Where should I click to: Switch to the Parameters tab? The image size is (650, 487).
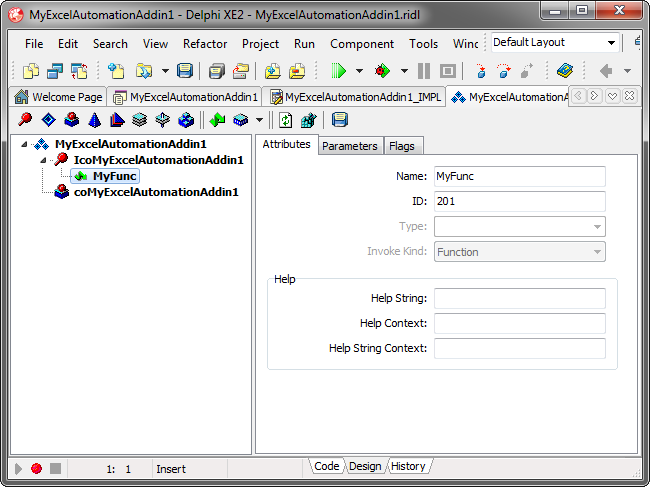(350, 146)
